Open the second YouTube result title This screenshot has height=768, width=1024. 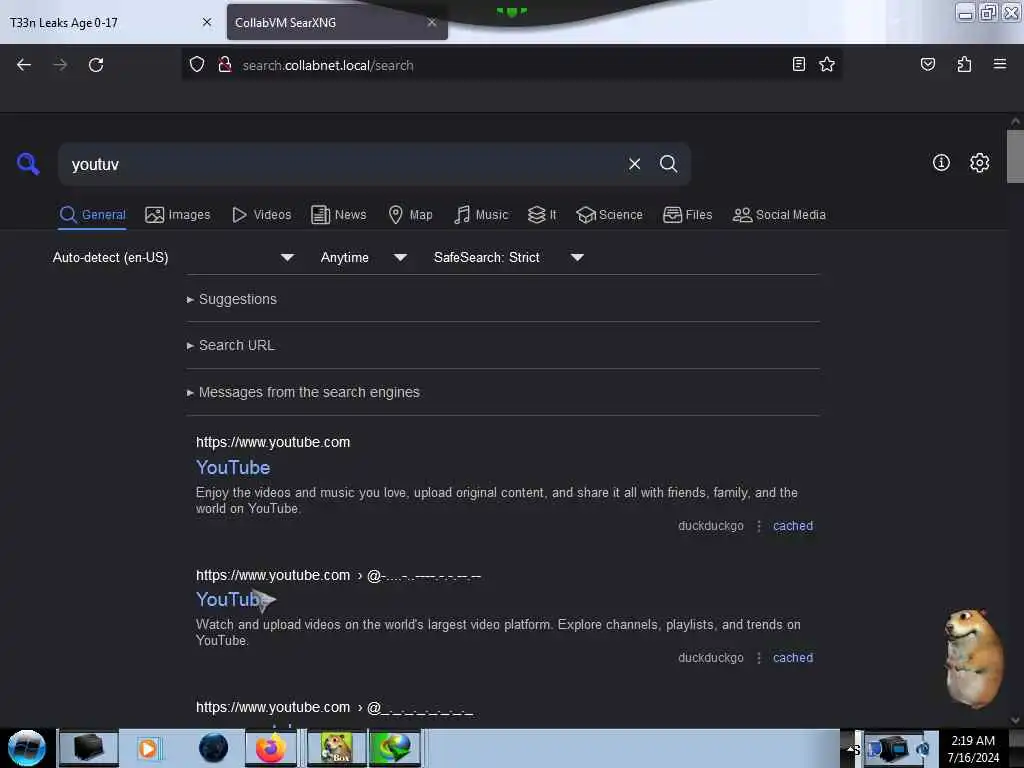click(x=233, y=600)
